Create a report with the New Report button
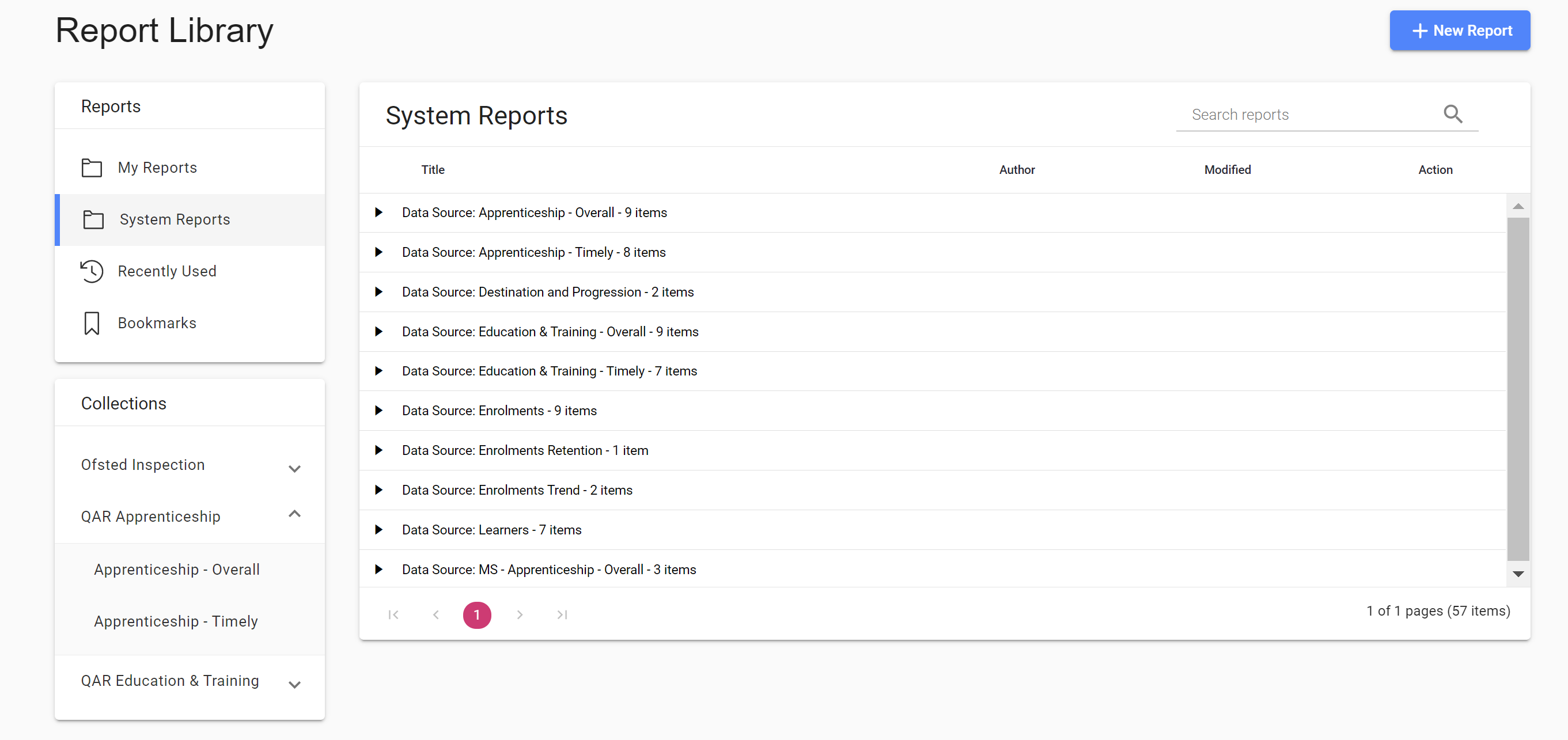Viewport: 1568px width, 740px height. (1459, 31)
